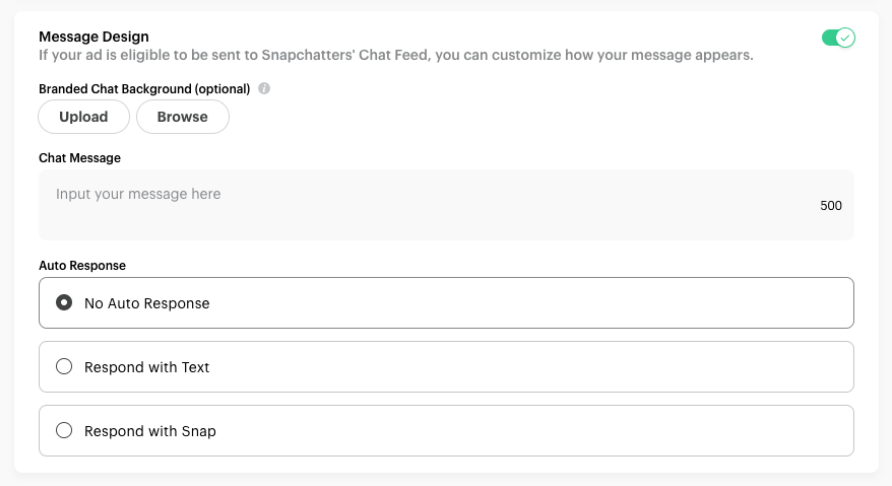Choose the Respond with Text radio circle
This screenshot has width=892, height=486.
click(64, 366)
